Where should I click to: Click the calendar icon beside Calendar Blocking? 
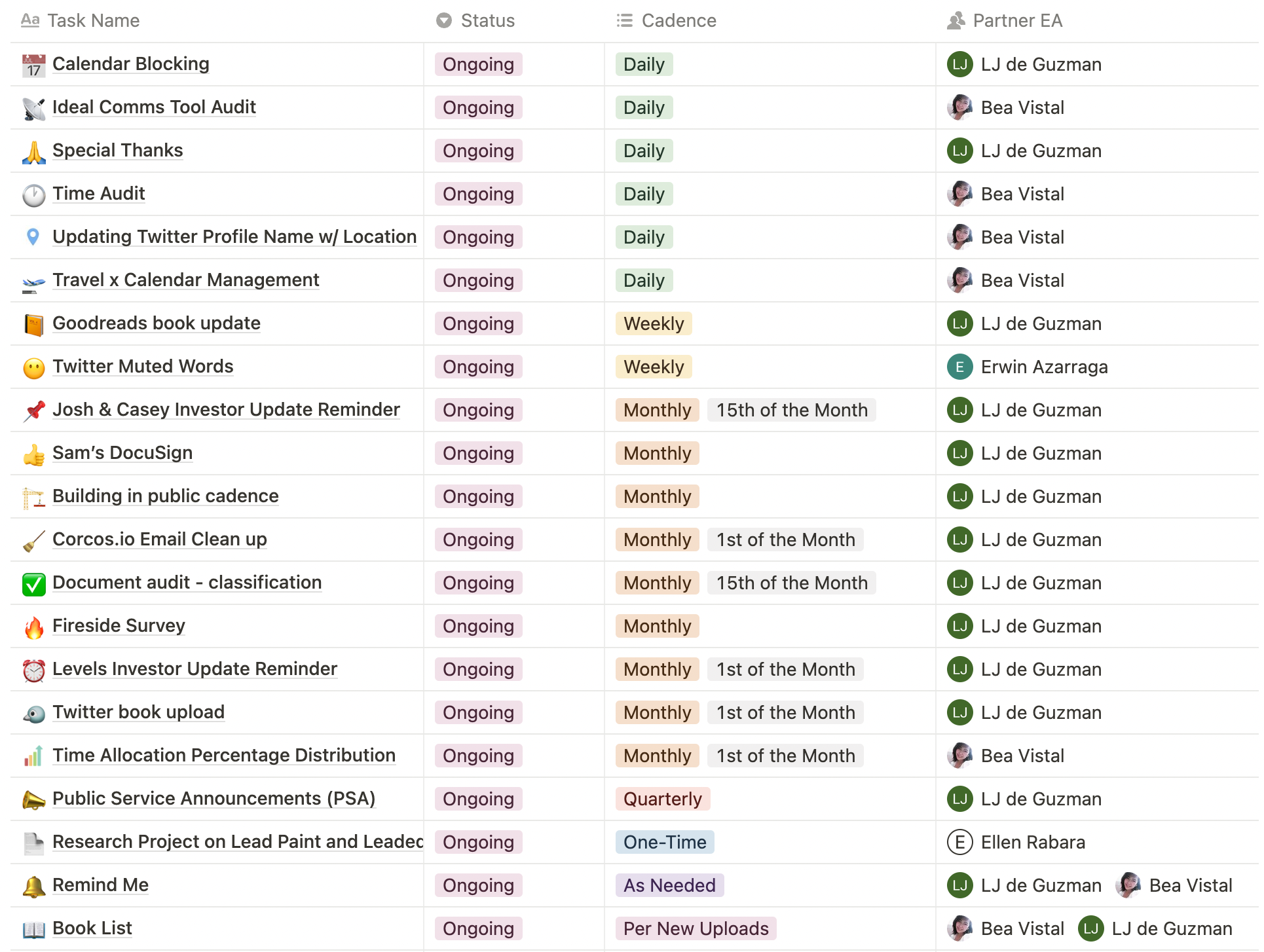click(x=33, y=65)
